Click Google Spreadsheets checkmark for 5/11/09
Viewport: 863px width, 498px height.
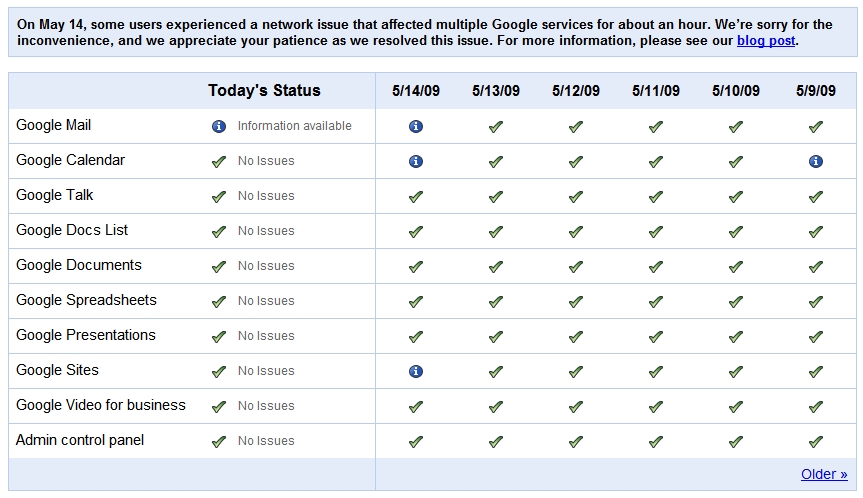coord(656,302)
